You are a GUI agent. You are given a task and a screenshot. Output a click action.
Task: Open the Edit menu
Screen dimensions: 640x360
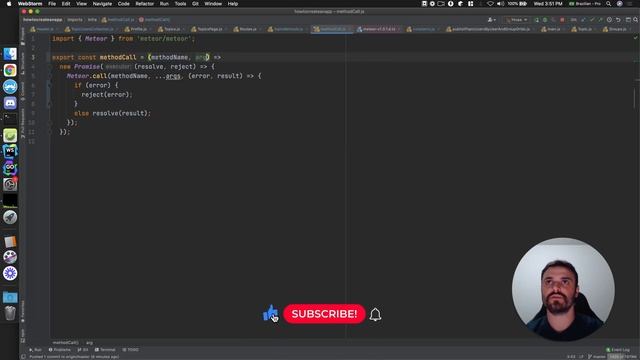66,4
